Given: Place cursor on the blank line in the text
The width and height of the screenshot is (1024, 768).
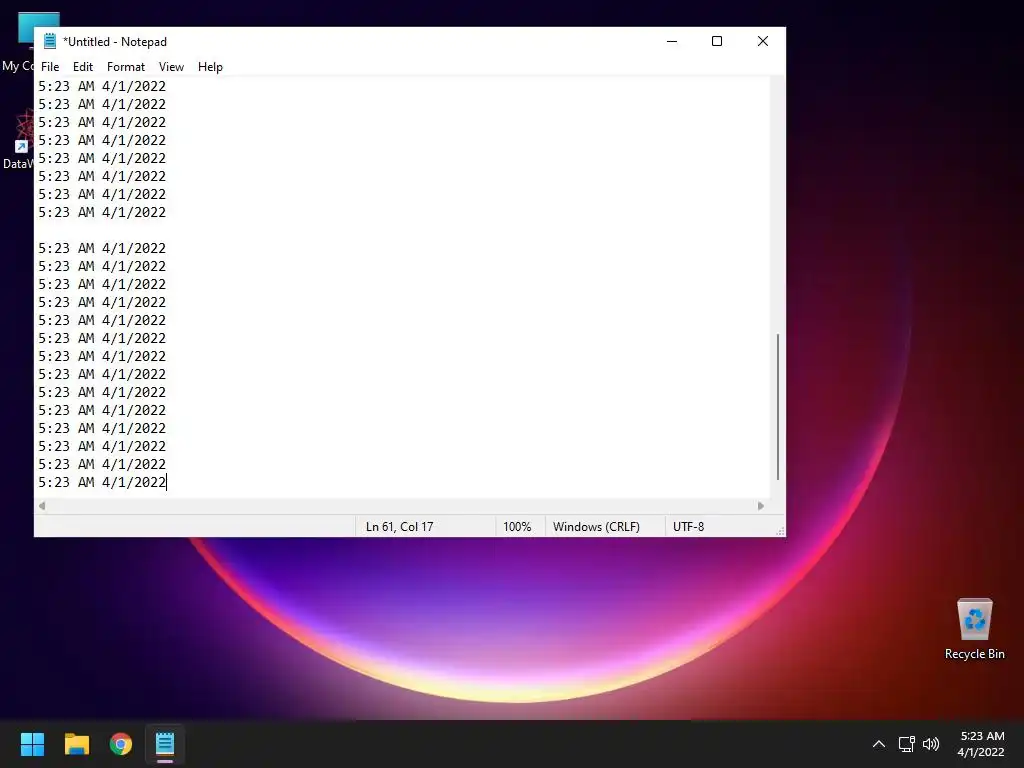Looking at the screenshot, I should [x=403, y=230].
